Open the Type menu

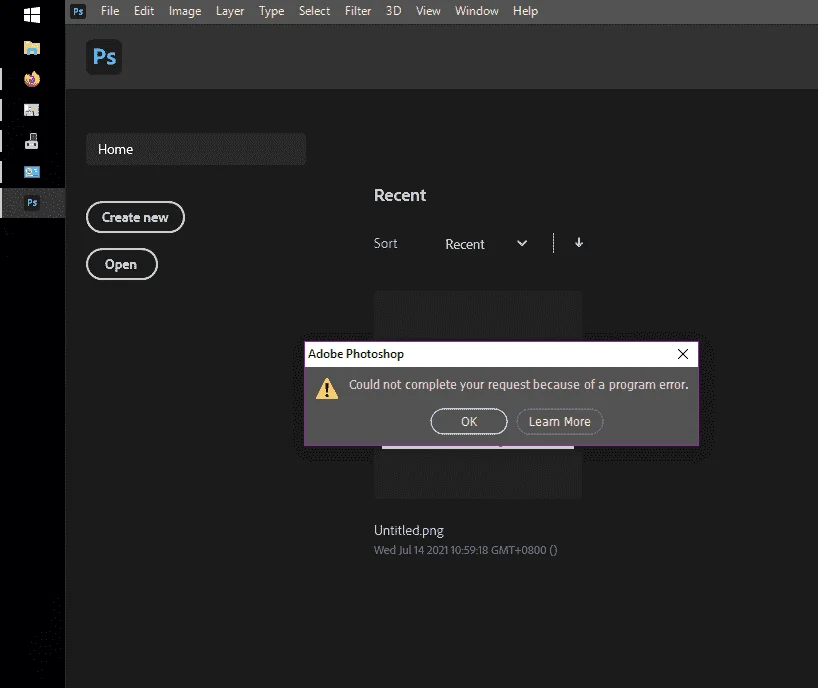(x=272, y=11)
